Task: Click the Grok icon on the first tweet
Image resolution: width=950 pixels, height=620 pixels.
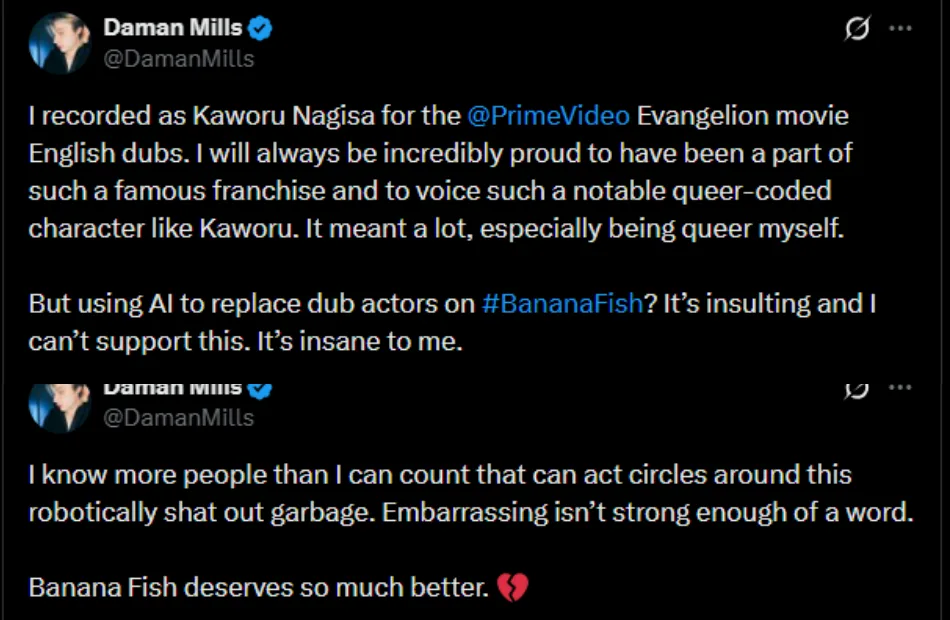Action: coord(857,30)
